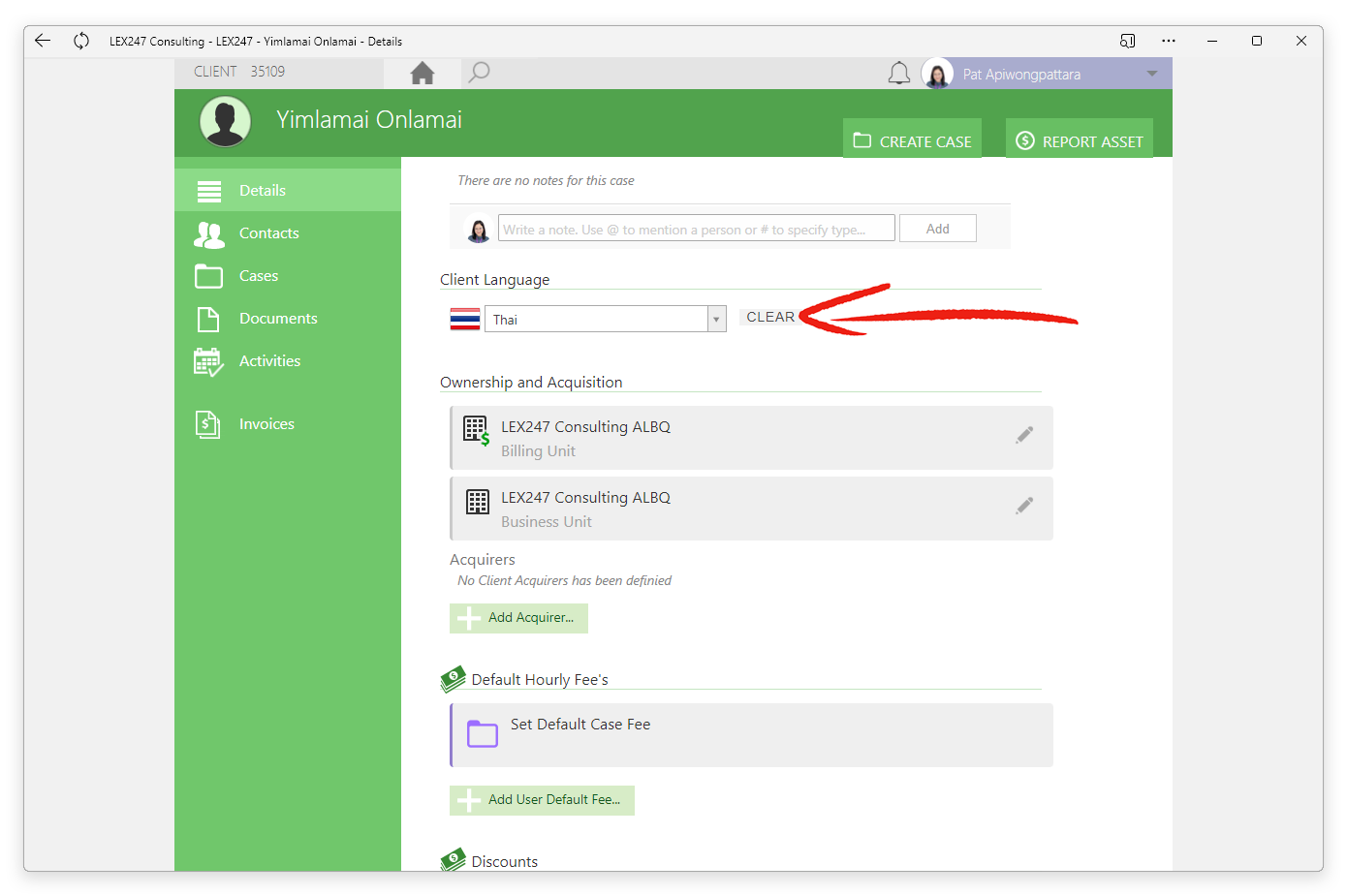This screenshot has width=1347, height=896.
Task: Open the title bar three-dots menu
Action: [1169, 41]
